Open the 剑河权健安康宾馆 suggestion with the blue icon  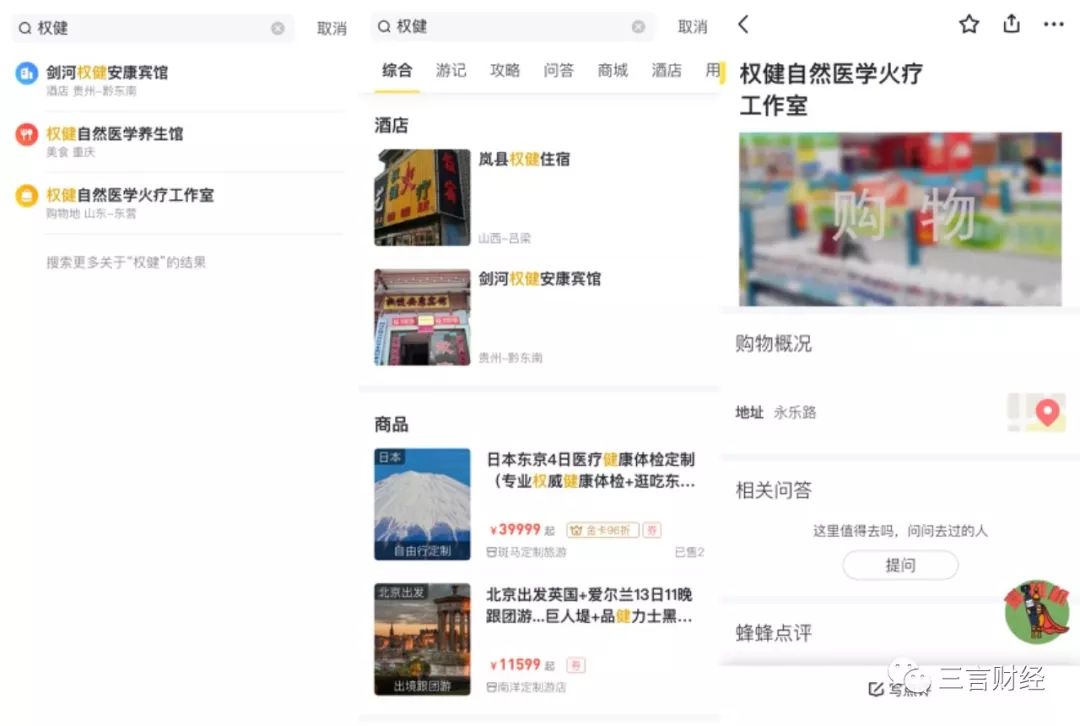pos(178,80)
